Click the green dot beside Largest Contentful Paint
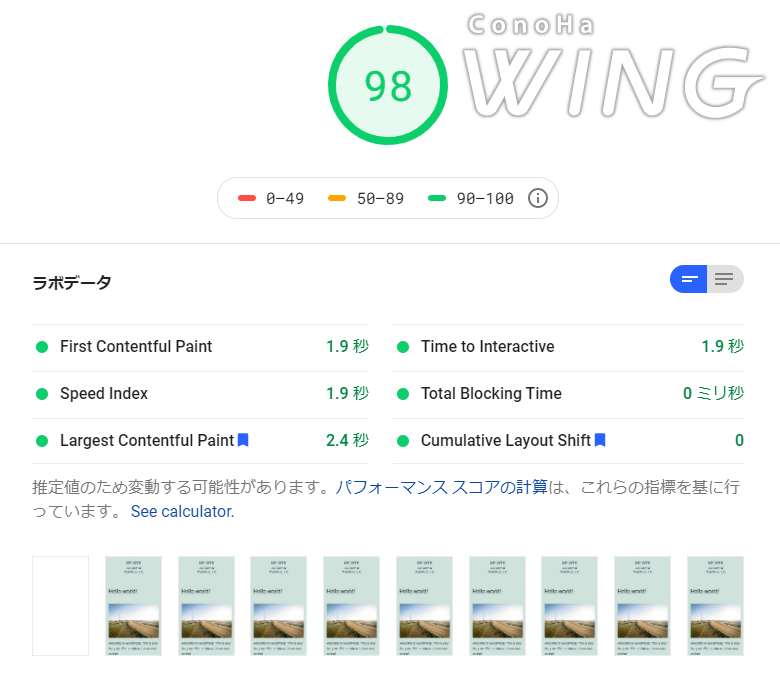 coord(42,441)
